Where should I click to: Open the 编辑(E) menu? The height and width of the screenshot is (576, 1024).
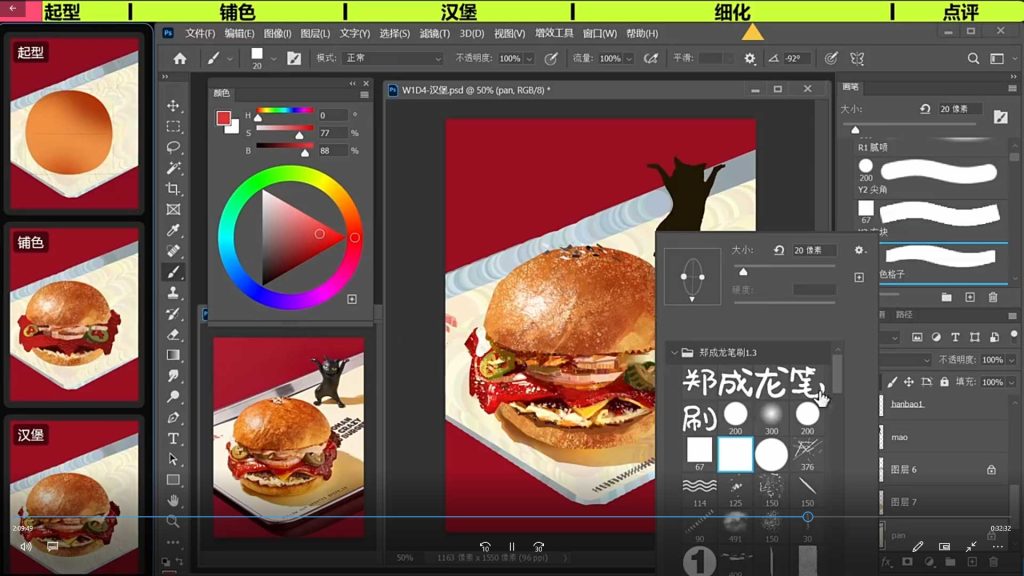pos(239,33)
